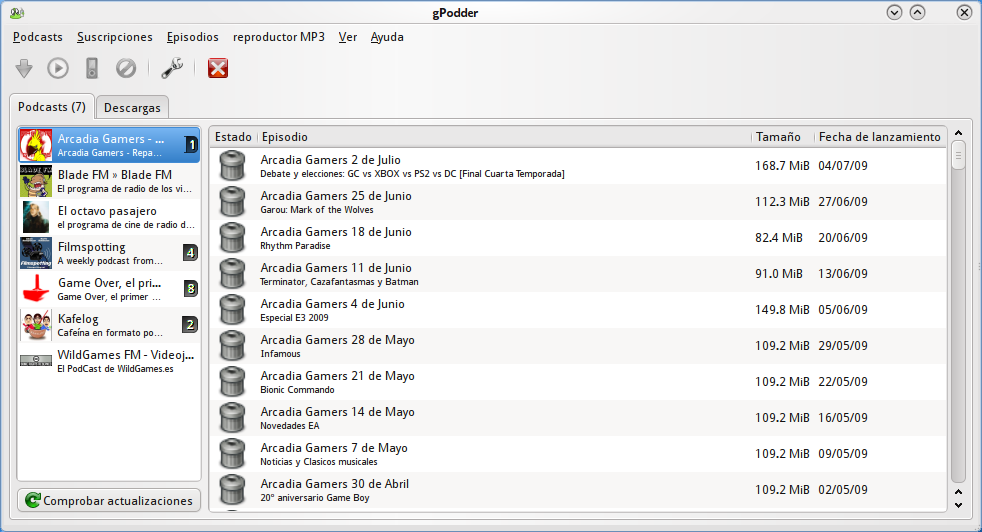This screenshot has height=532, width=982.
Task: Select the Filmspotting podcast title
Action: 91,247
